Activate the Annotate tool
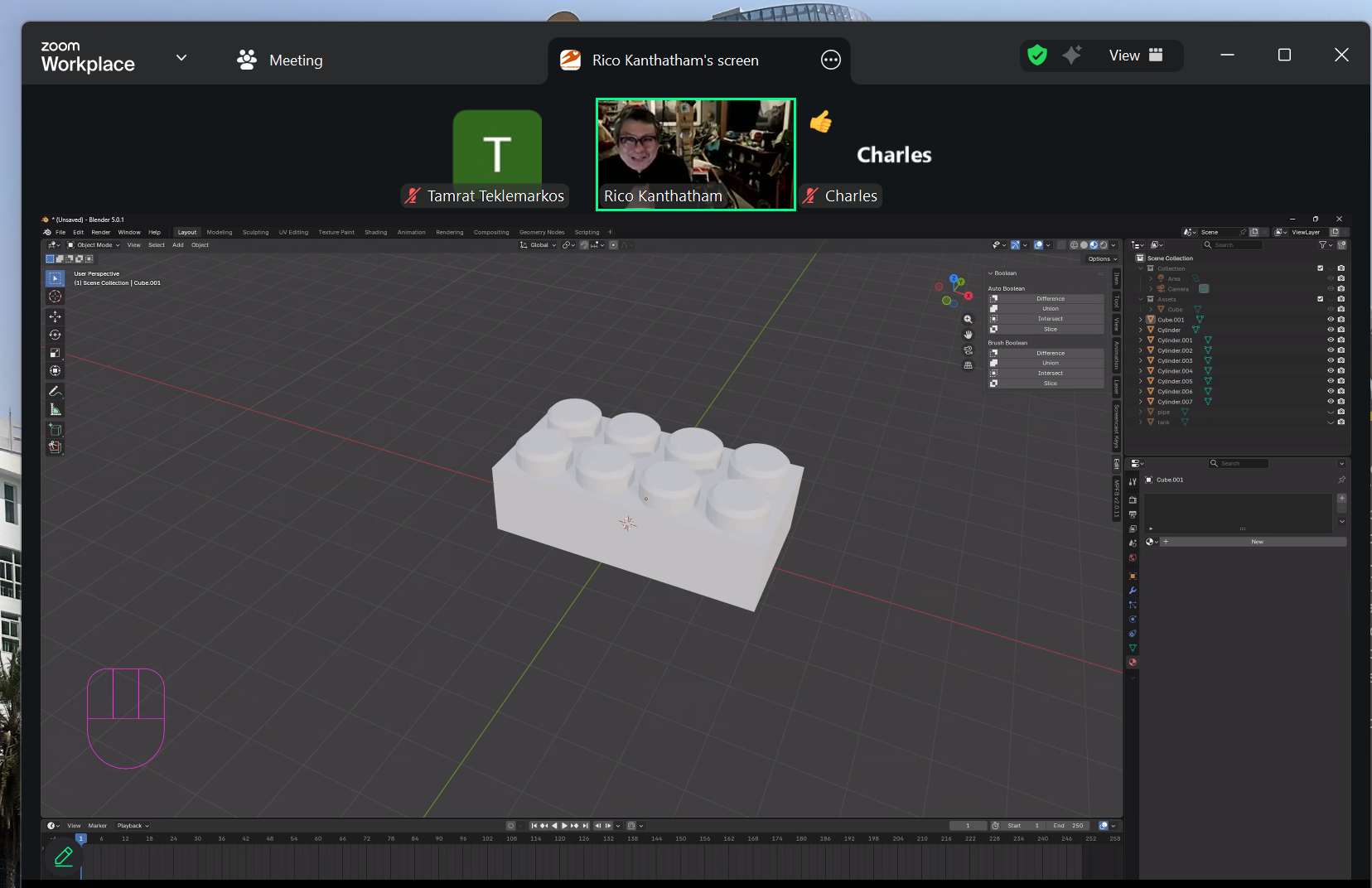 click(55, 390)
